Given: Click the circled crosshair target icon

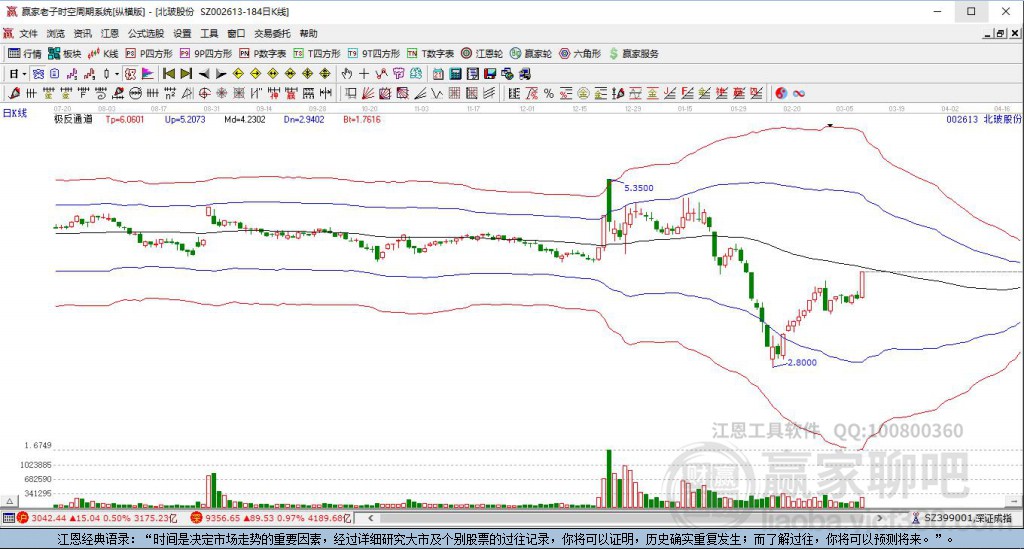Looking at the screenshot, I should click(204, 93).
